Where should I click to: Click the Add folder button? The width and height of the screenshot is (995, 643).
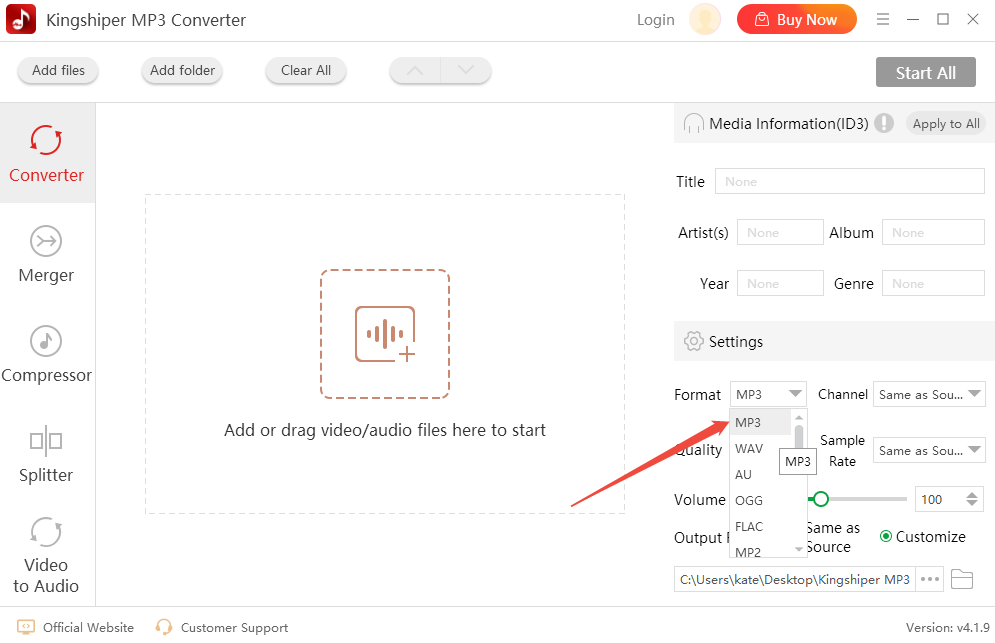pos(182,70)
